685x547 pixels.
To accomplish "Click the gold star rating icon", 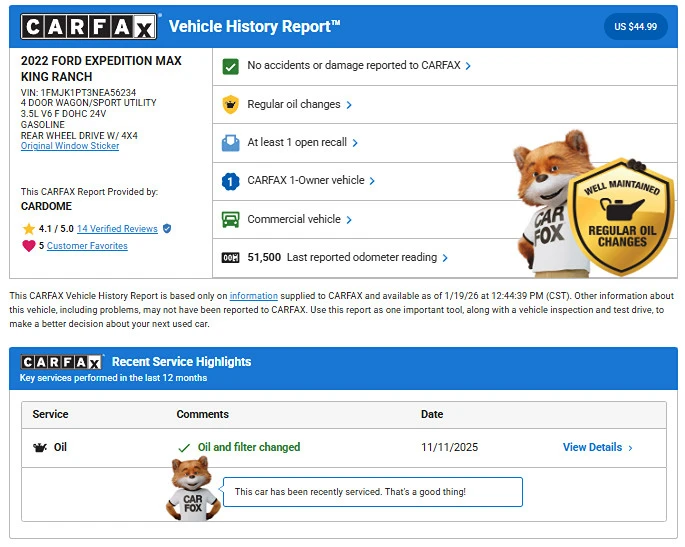I will coord(29,228).
